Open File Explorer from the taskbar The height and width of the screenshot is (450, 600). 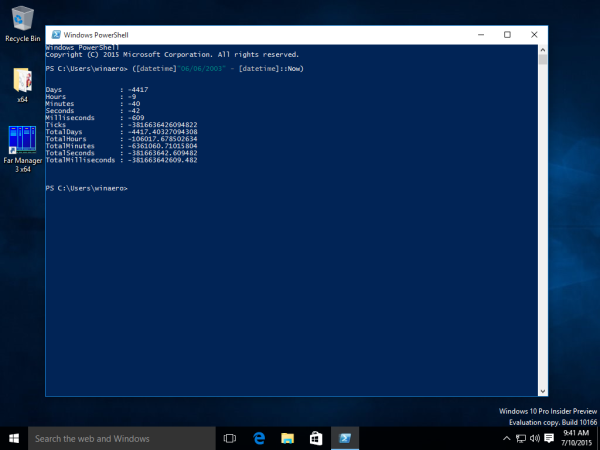click(287, 439)
